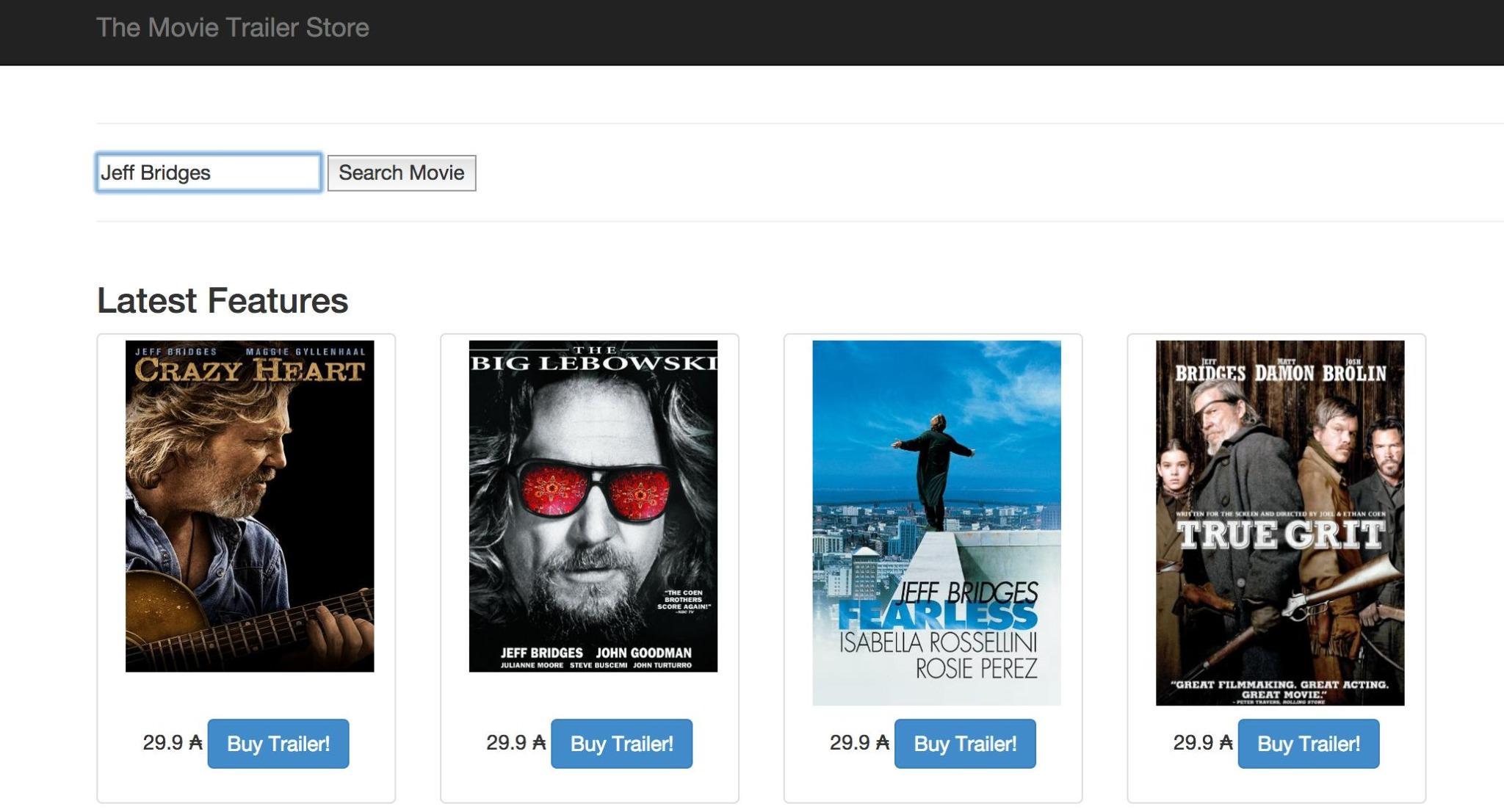
Task: Select the True Grit movie poster
Action: [1279, 522]
